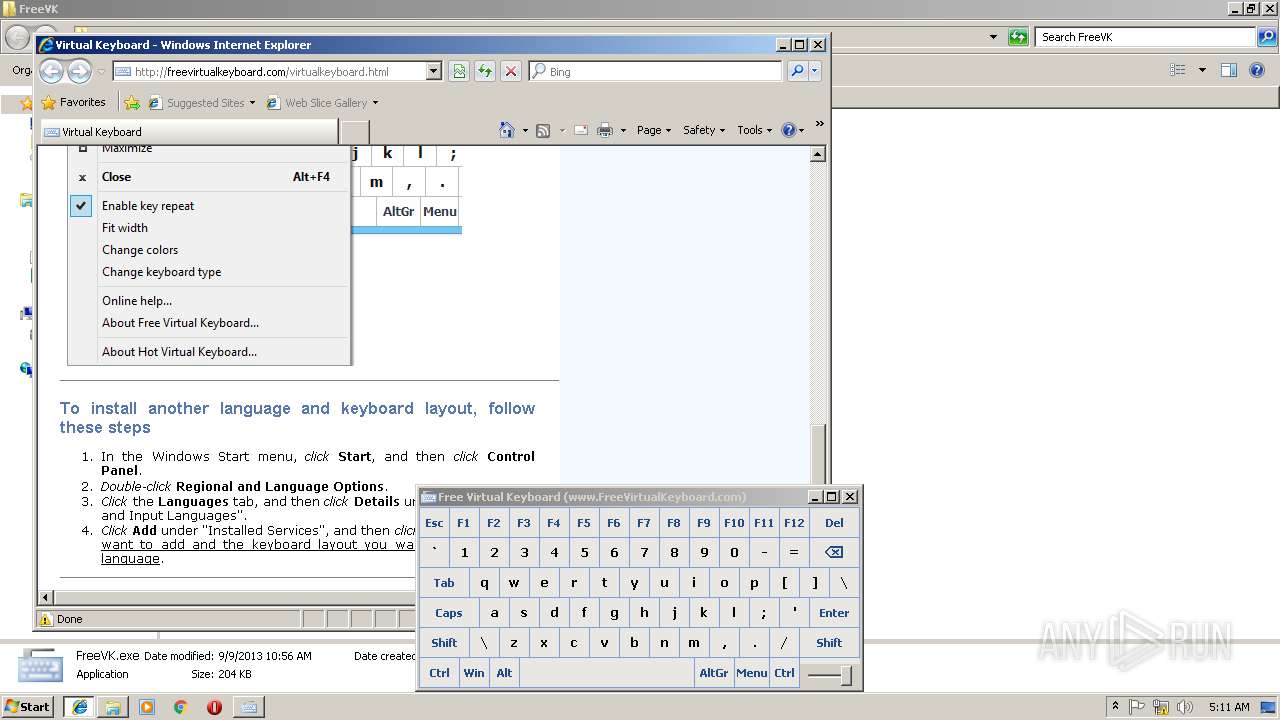The width and height of the screenshot is (1280, 720).
Task: Click the Search FreeVK input box
Action: point(1146,37)
